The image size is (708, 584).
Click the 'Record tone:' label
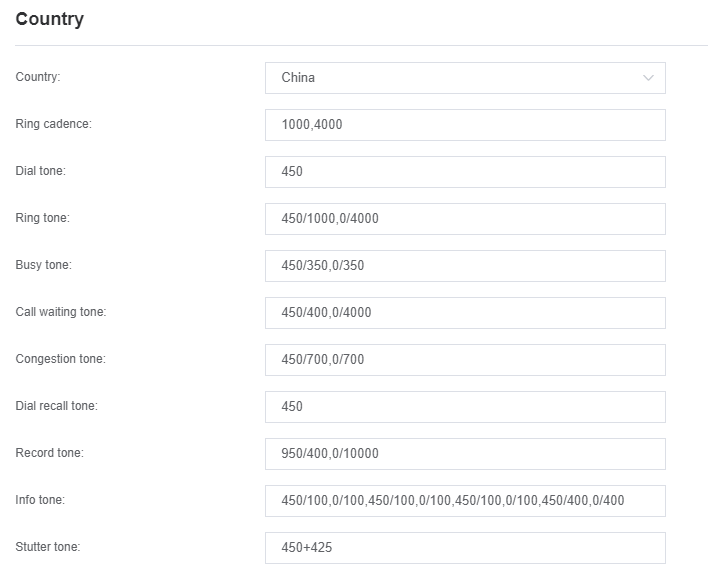[50, 453]
